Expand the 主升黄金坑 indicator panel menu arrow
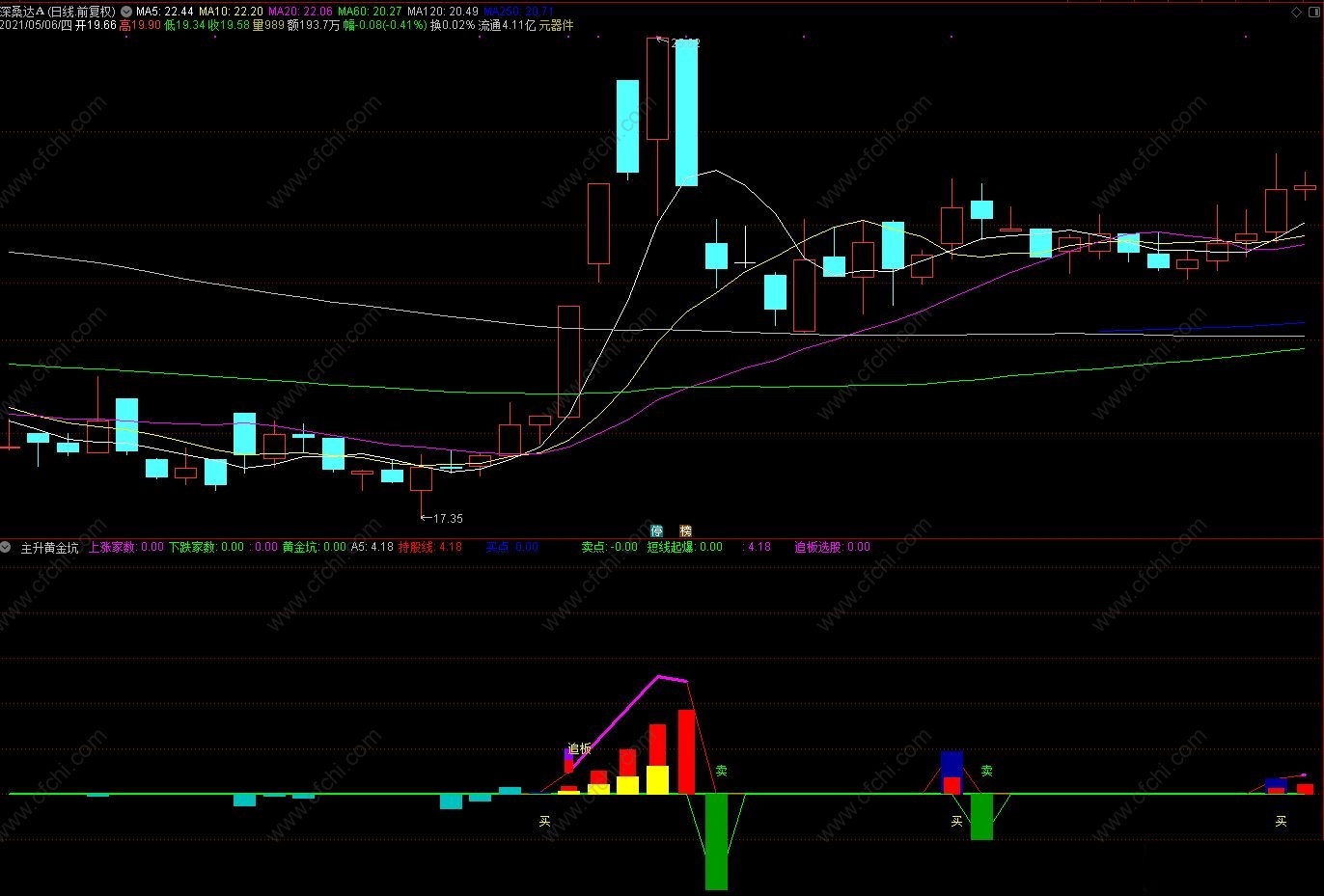The width and height of the screenshot is (1324, 896). [x=6, y=547]
